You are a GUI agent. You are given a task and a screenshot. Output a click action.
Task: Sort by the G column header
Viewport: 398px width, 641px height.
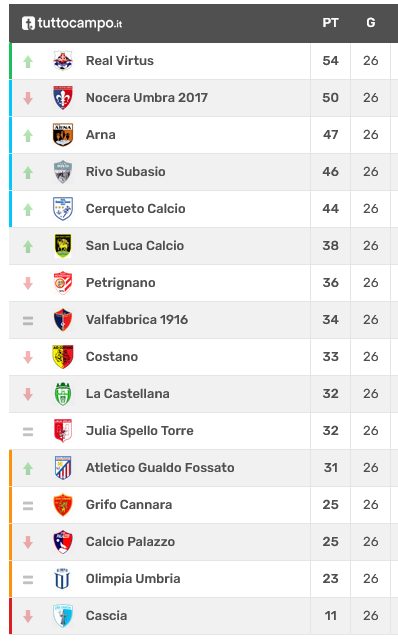click(371, 23)
